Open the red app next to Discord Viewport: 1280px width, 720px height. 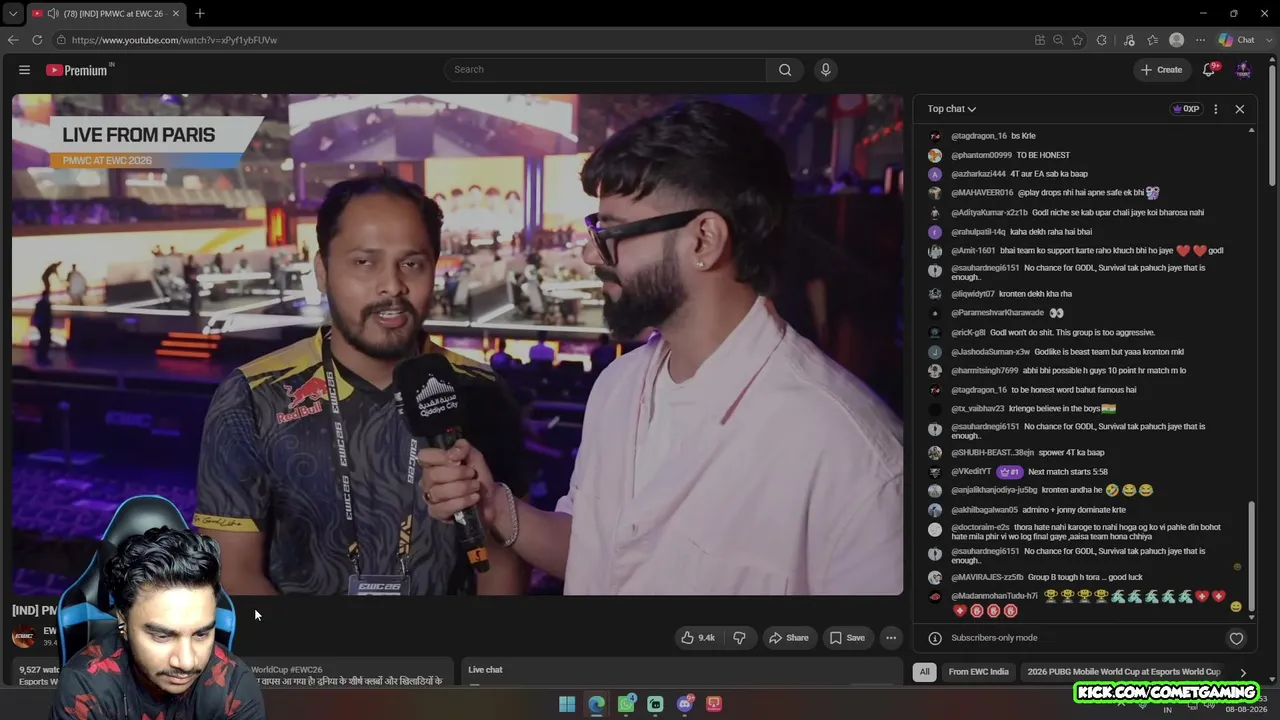[714, 704]
